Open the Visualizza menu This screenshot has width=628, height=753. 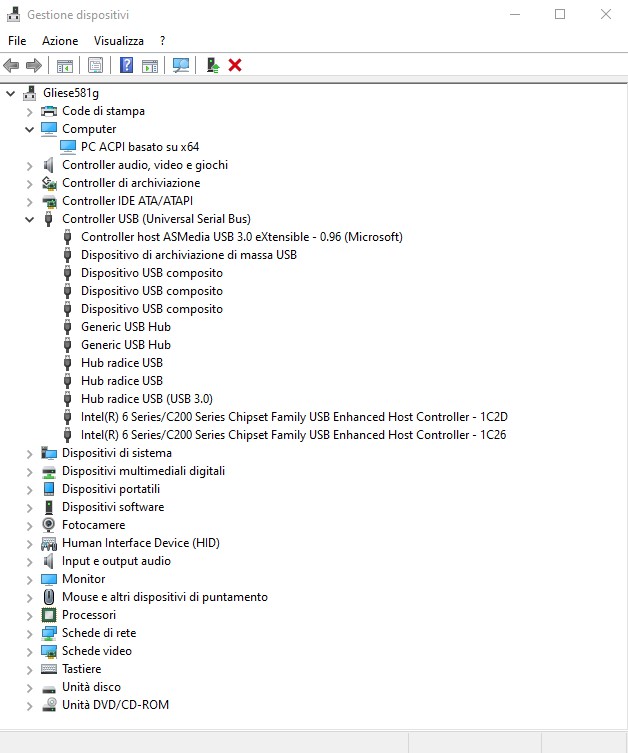pos(119,41)
